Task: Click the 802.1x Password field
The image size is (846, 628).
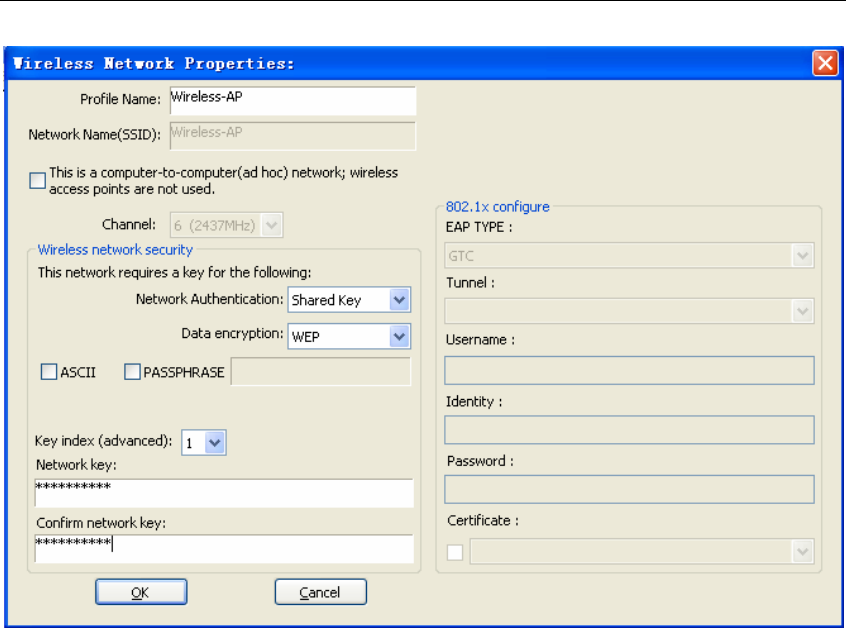Action: pos(629,489)
